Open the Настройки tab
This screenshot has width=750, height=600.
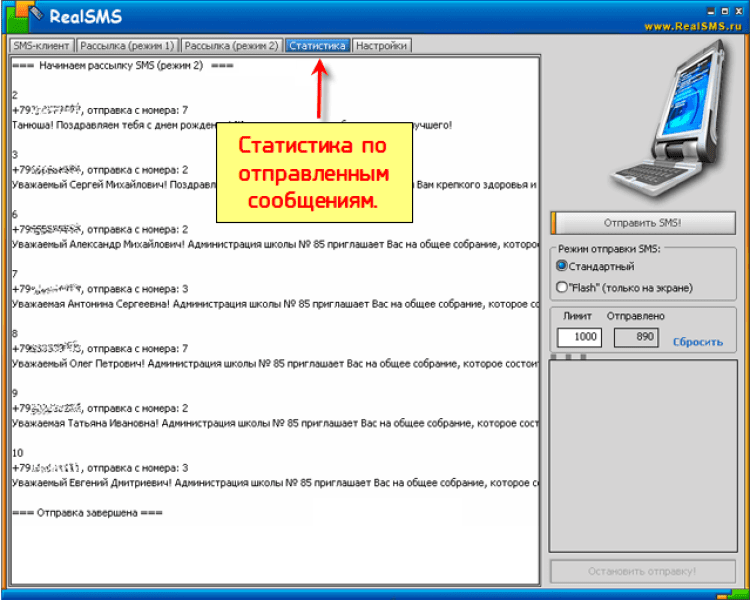381,45
